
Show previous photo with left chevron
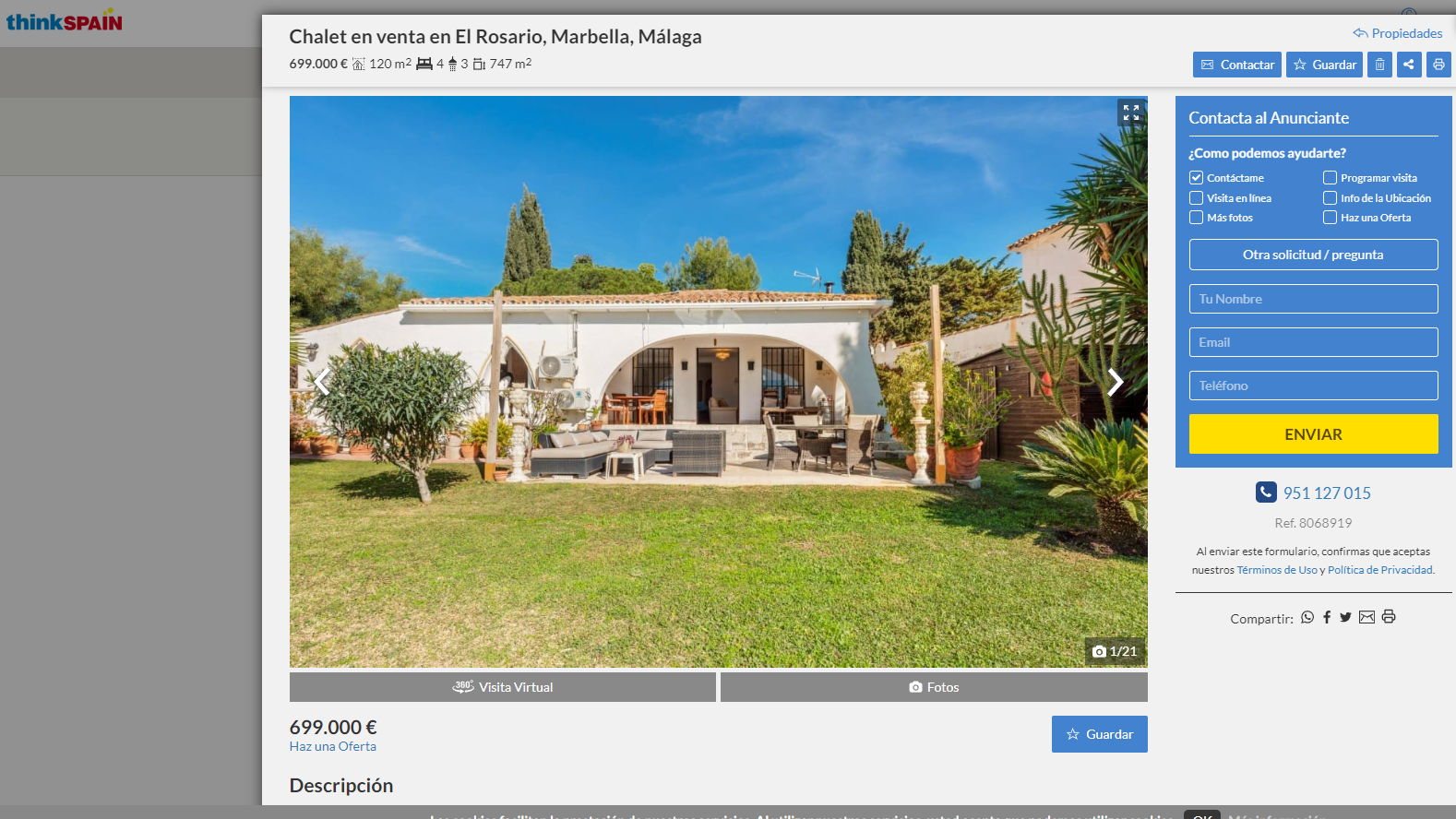(321, 382)
